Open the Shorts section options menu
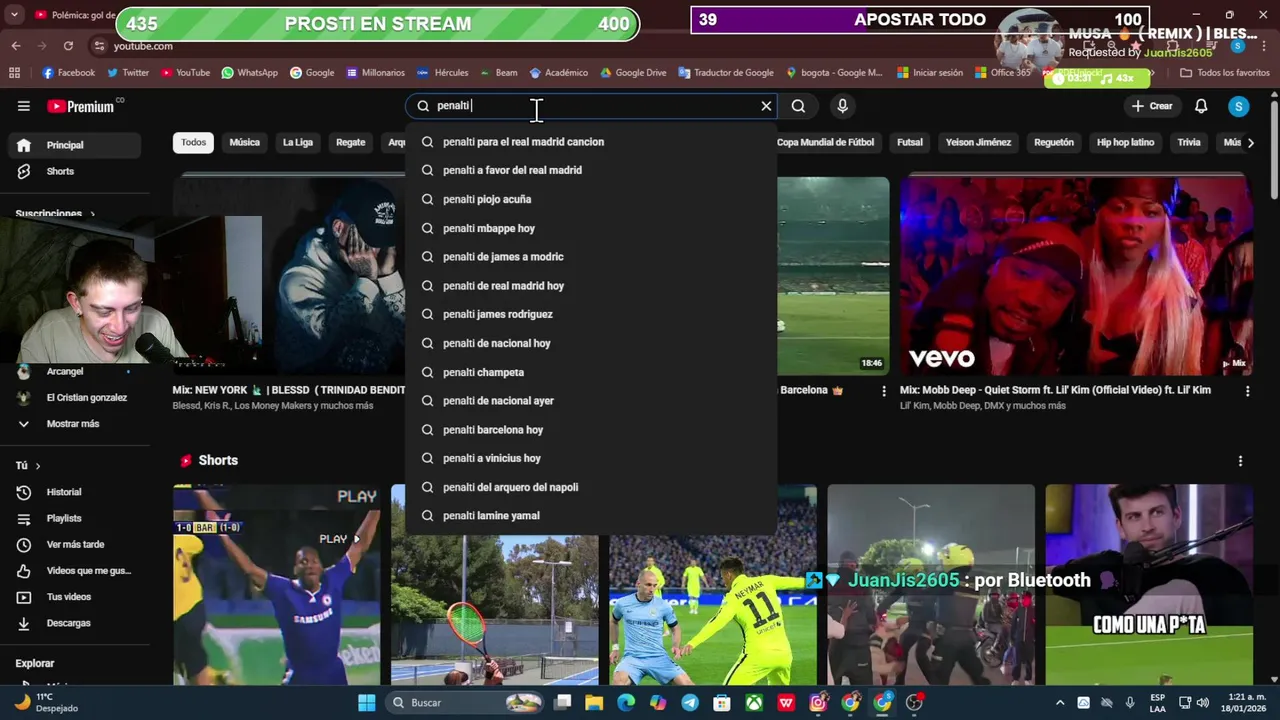This screenshot has height=720, width=1280. coord(1240,461)
